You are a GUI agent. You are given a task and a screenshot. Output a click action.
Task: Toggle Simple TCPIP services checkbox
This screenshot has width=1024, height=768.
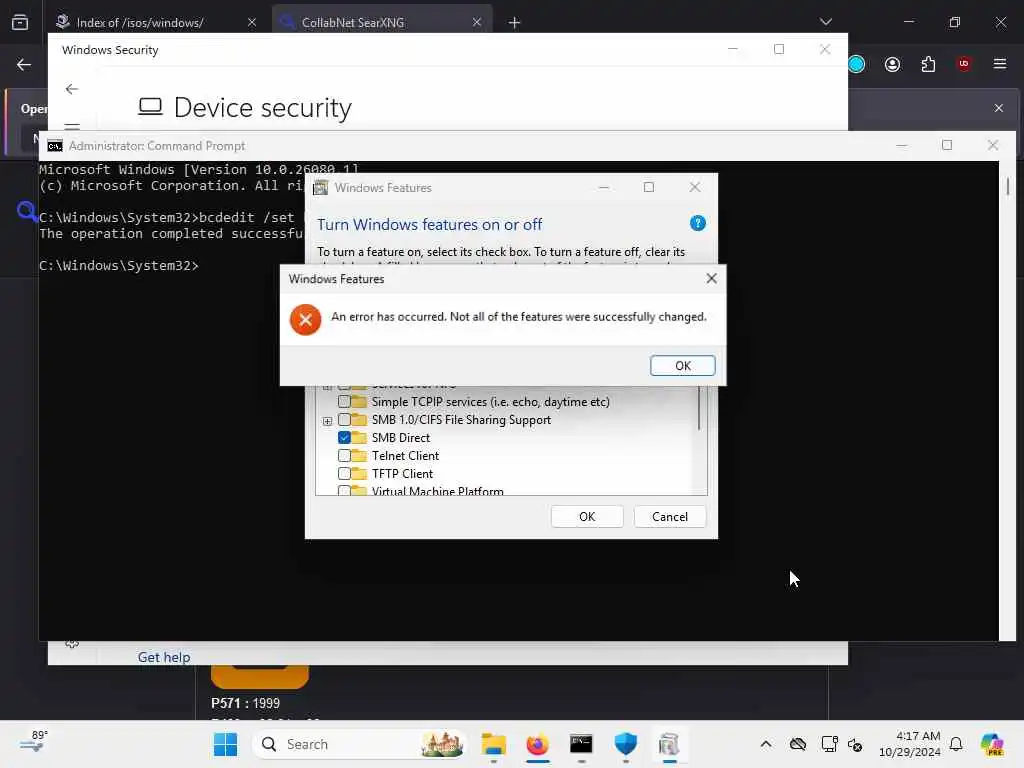point(344,402)
